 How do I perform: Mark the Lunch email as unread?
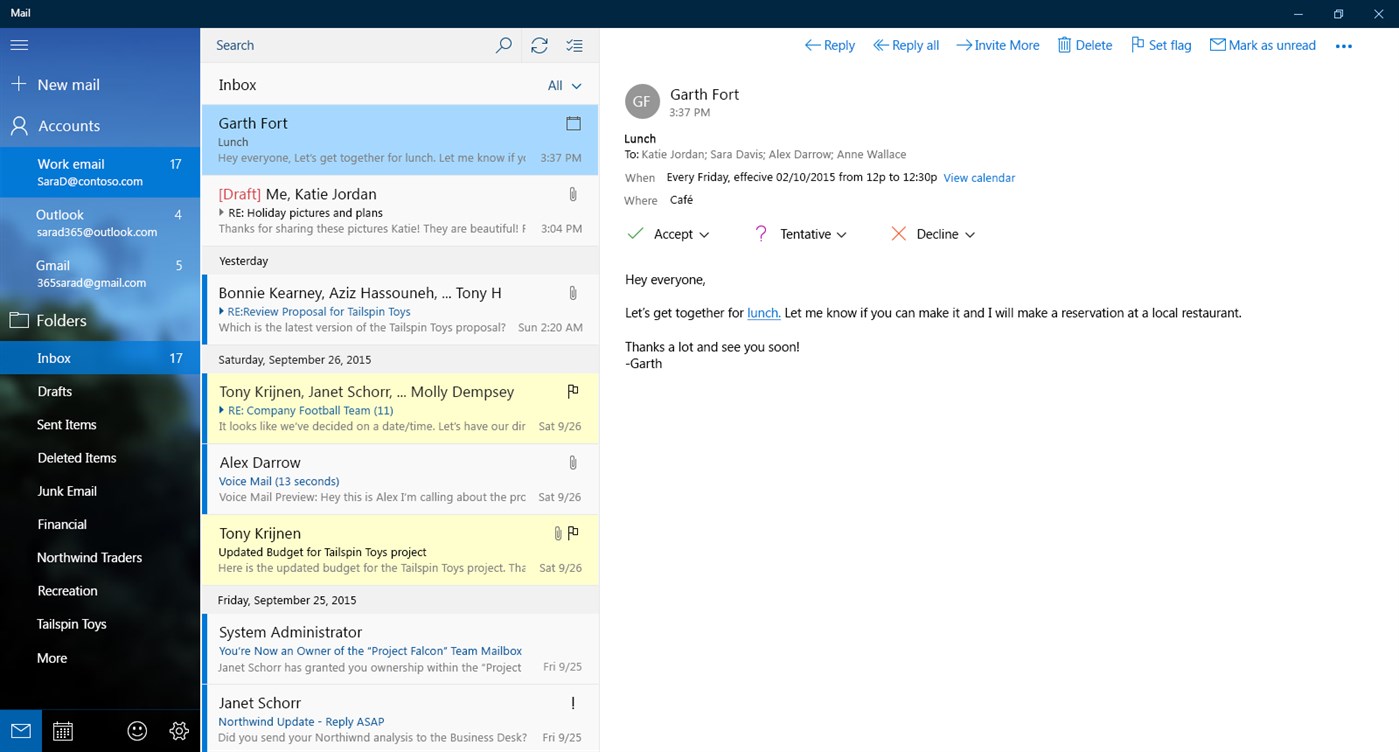pos(1262,44)
